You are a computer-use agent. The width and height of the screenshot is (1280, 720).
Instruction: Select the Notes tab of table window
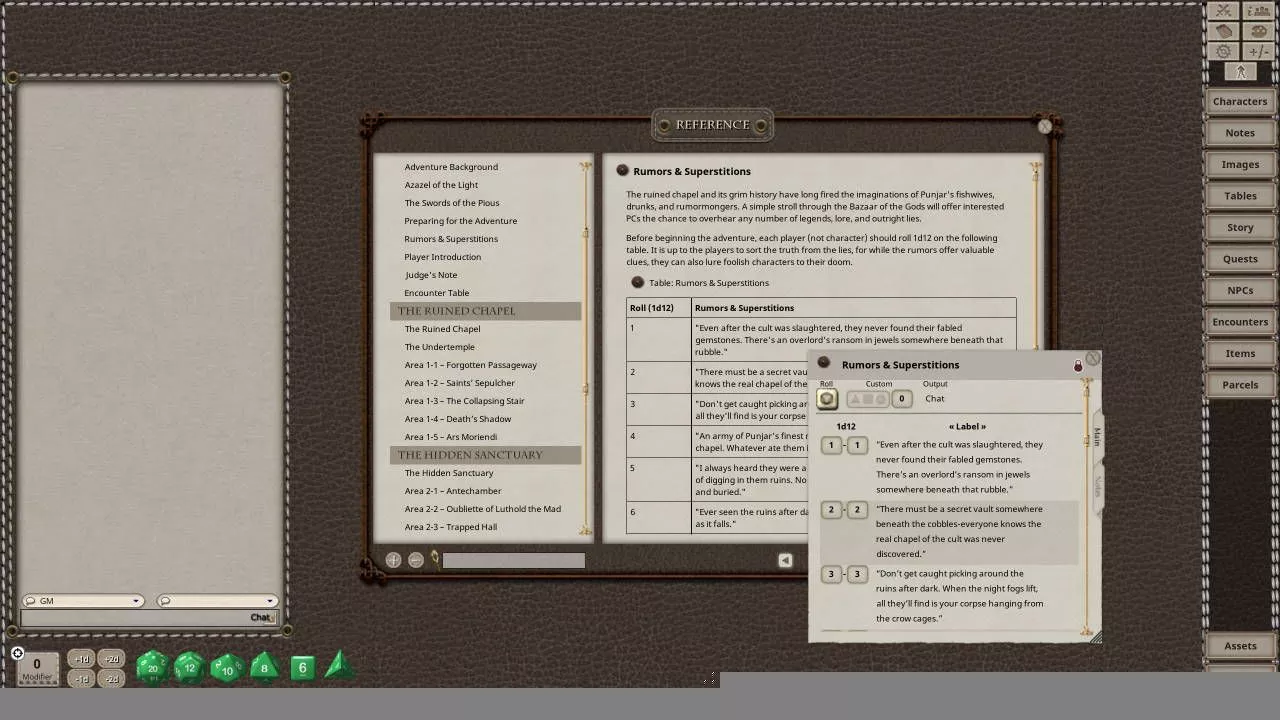(x=1096, y=486)
